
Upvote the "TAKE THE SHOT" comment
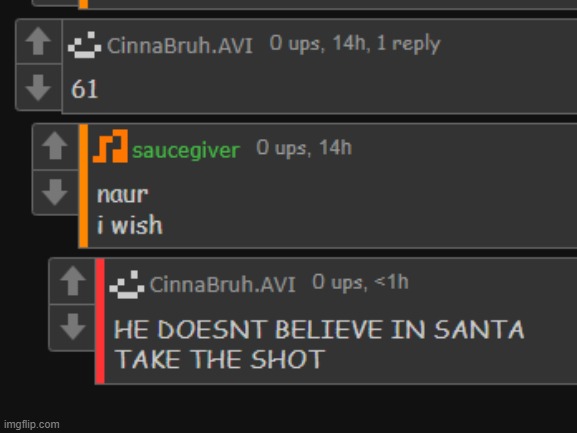(x=72, y=280)
